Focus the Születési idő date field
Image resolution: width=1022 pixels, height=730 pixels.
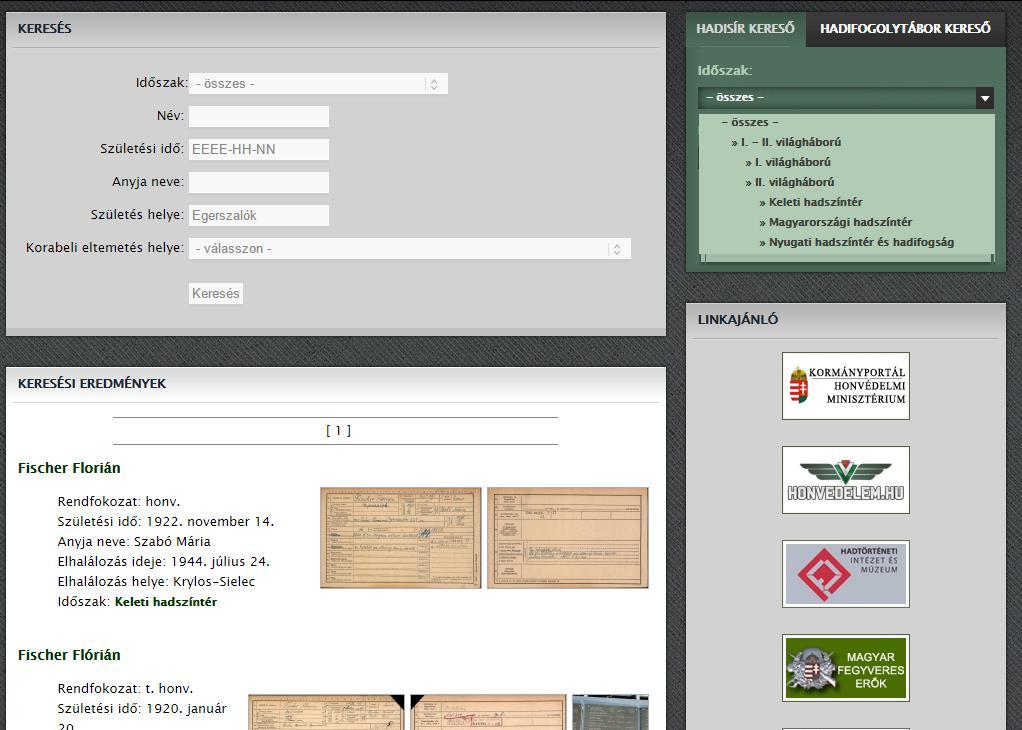tap(259, 149)
